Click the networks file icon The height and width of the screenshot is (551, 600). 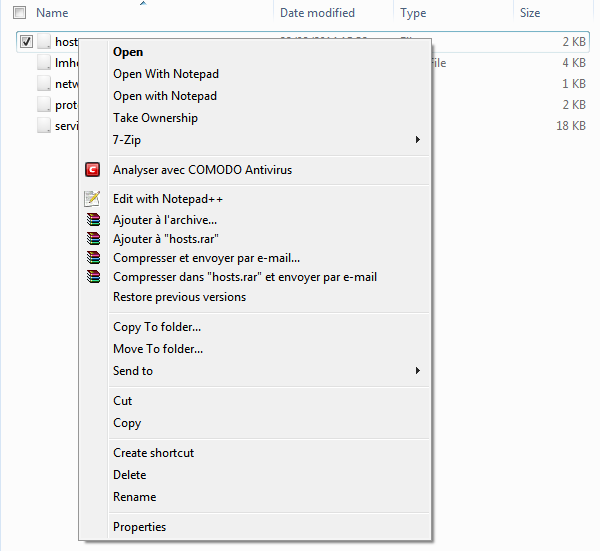(44, 83)
